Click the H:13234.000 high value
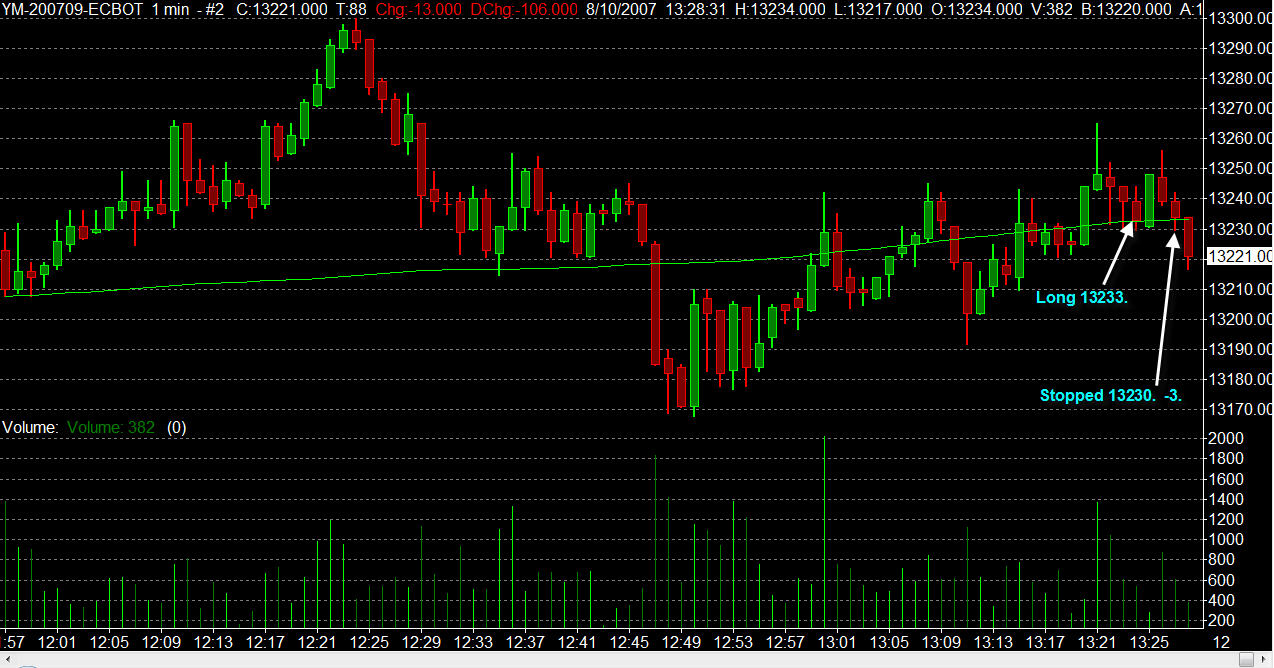Image resolution: width=1274 pixels, height=668 pixels. (x=780, y=9)
